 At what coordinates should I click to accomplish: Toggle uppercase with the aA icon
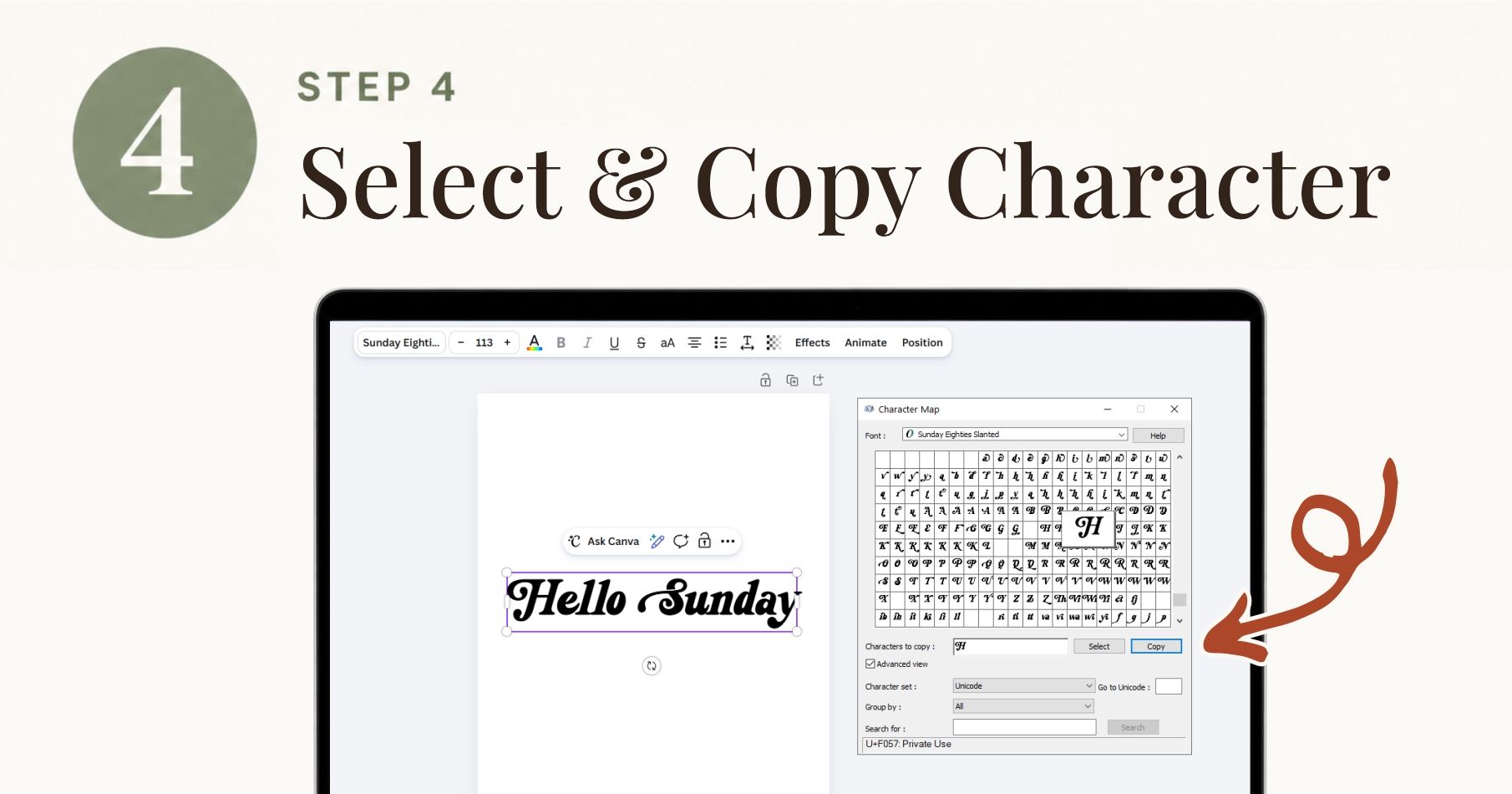[667, 343]
